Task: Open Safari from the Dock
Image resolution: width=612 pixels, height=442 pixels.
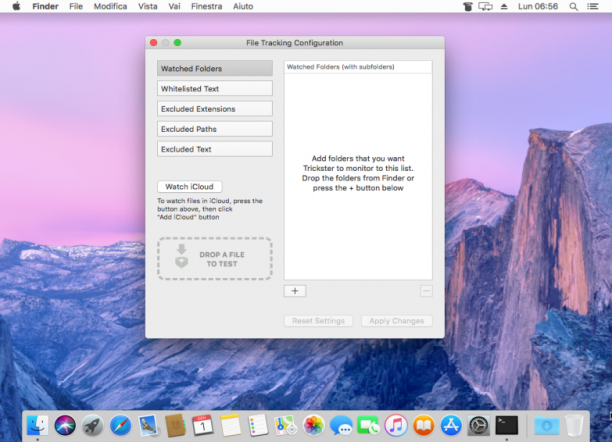Action: (x=120, y=425)
